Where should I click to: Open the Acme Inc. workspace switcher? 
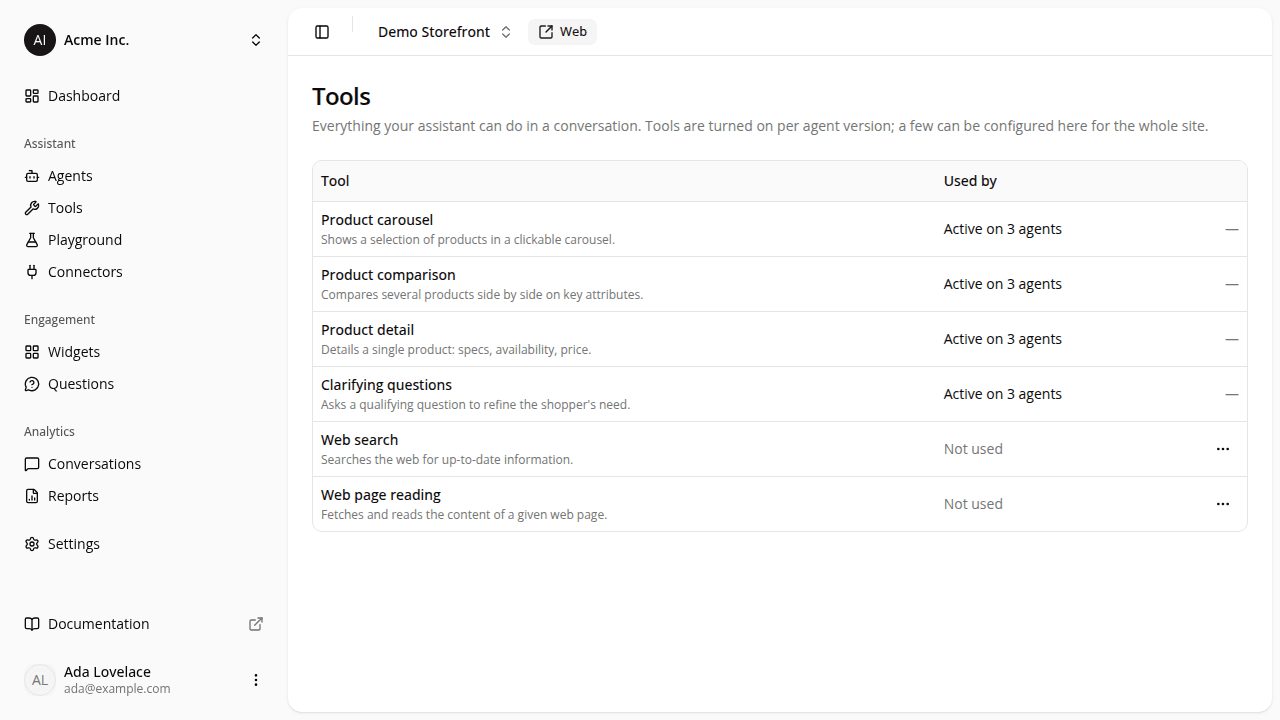coord(144,40)
